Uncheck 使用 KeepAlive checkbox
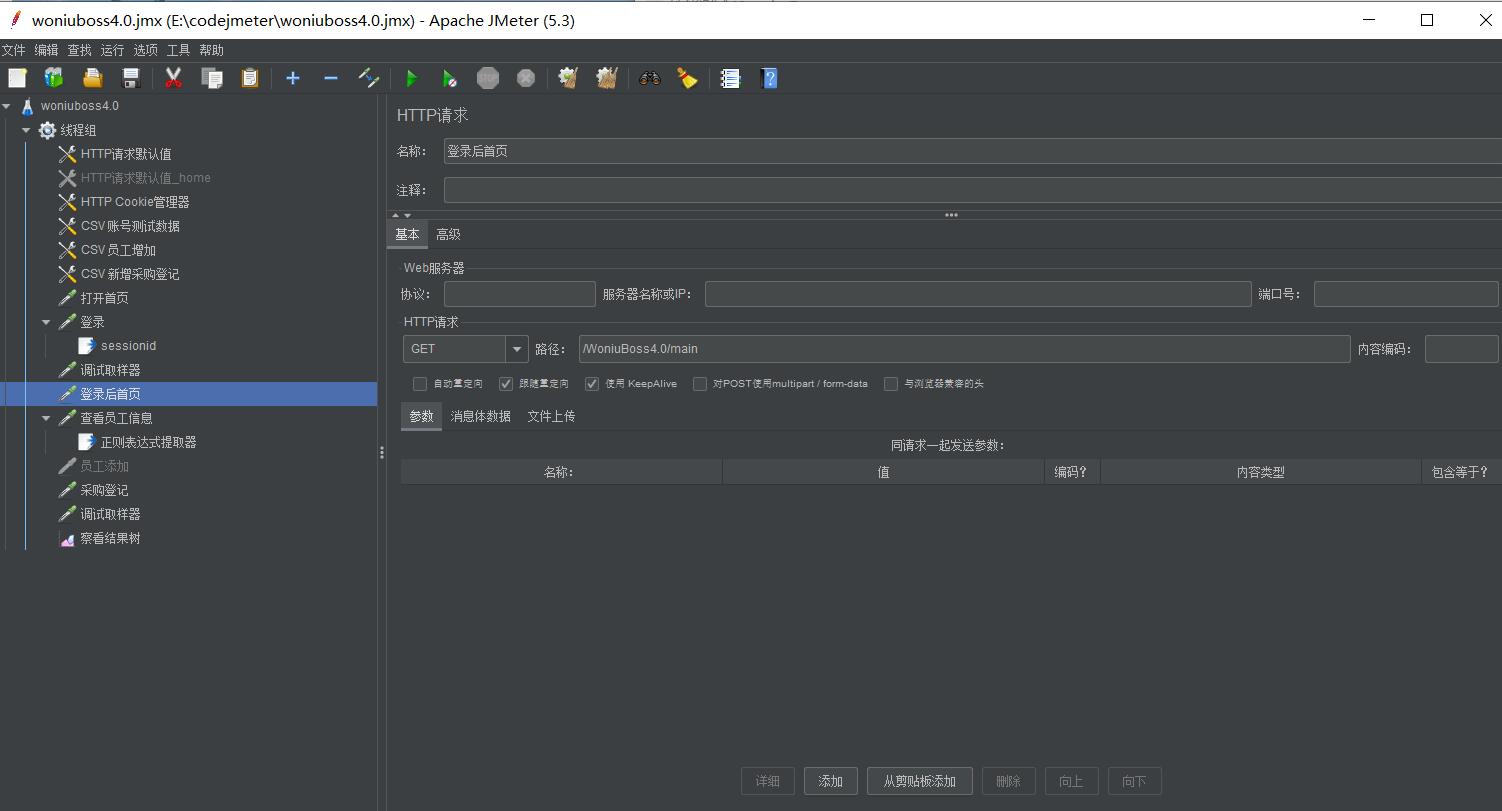1502x811 pixels. tap(592, 384)
